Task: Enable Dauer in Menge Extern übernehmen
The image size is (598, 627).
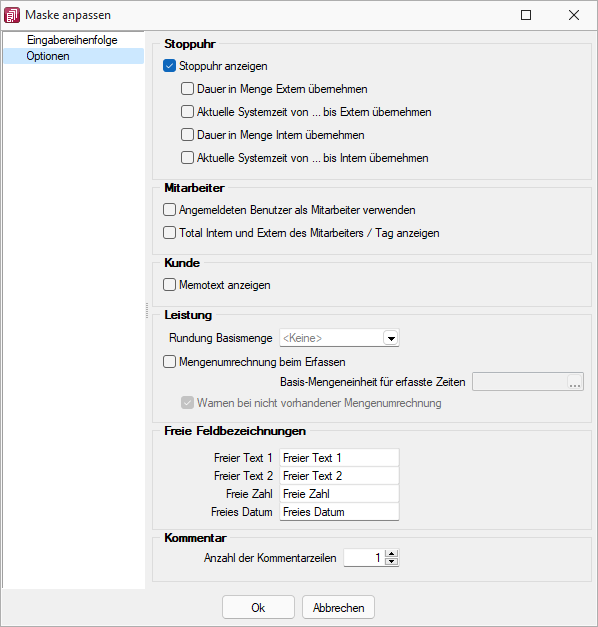Action: tap(187, 89)
